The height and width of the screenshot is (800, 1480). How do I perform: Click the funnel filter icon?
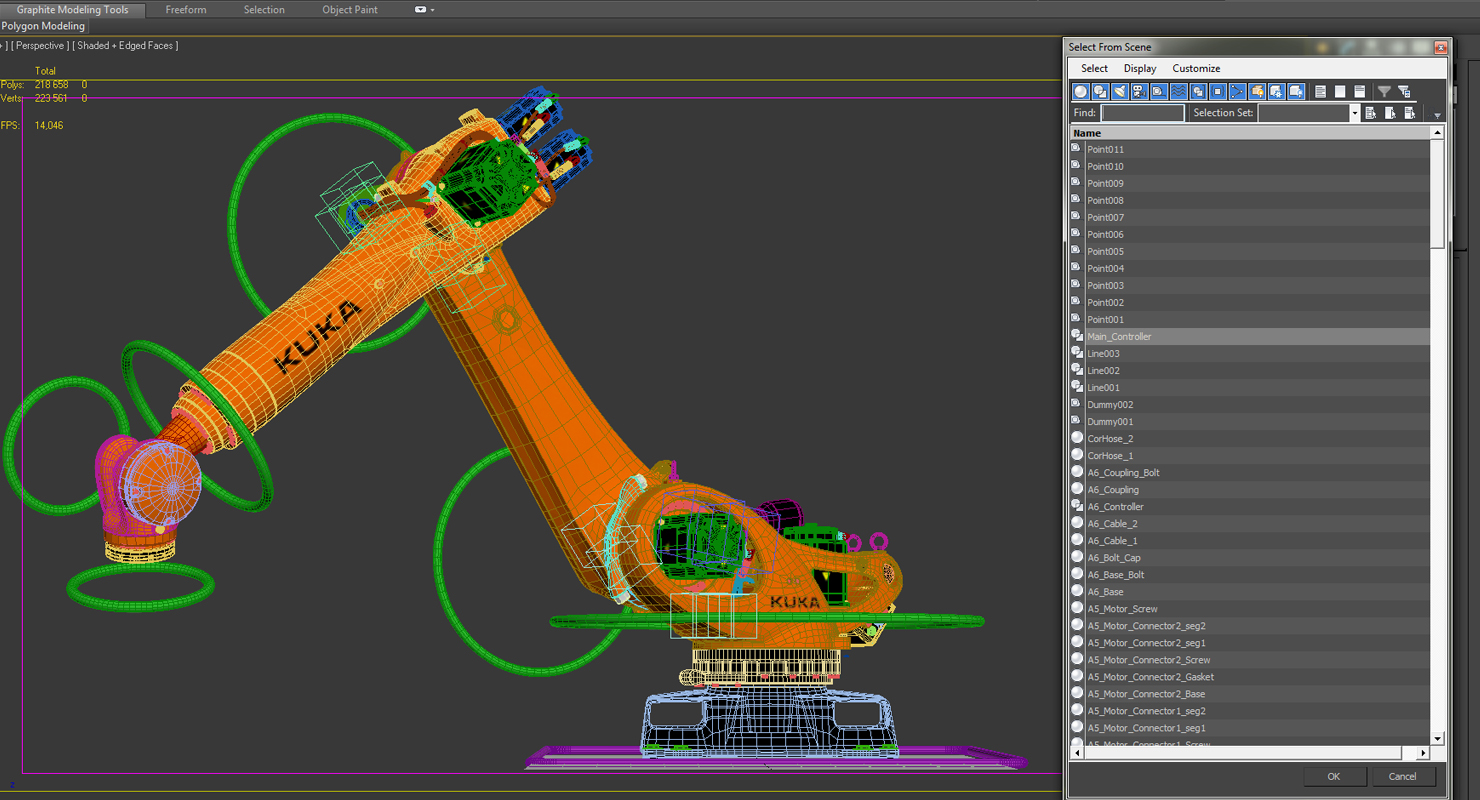click(x=1384, y=92)
